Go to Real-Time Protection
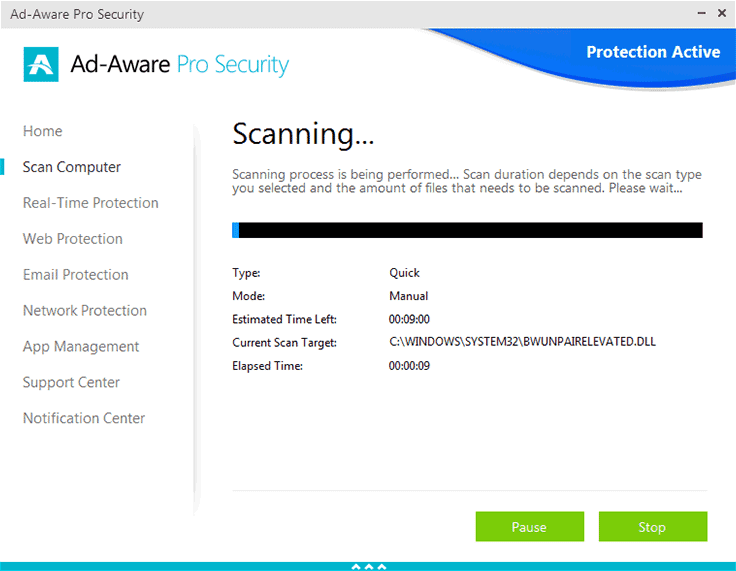 (x=91, y=203)
